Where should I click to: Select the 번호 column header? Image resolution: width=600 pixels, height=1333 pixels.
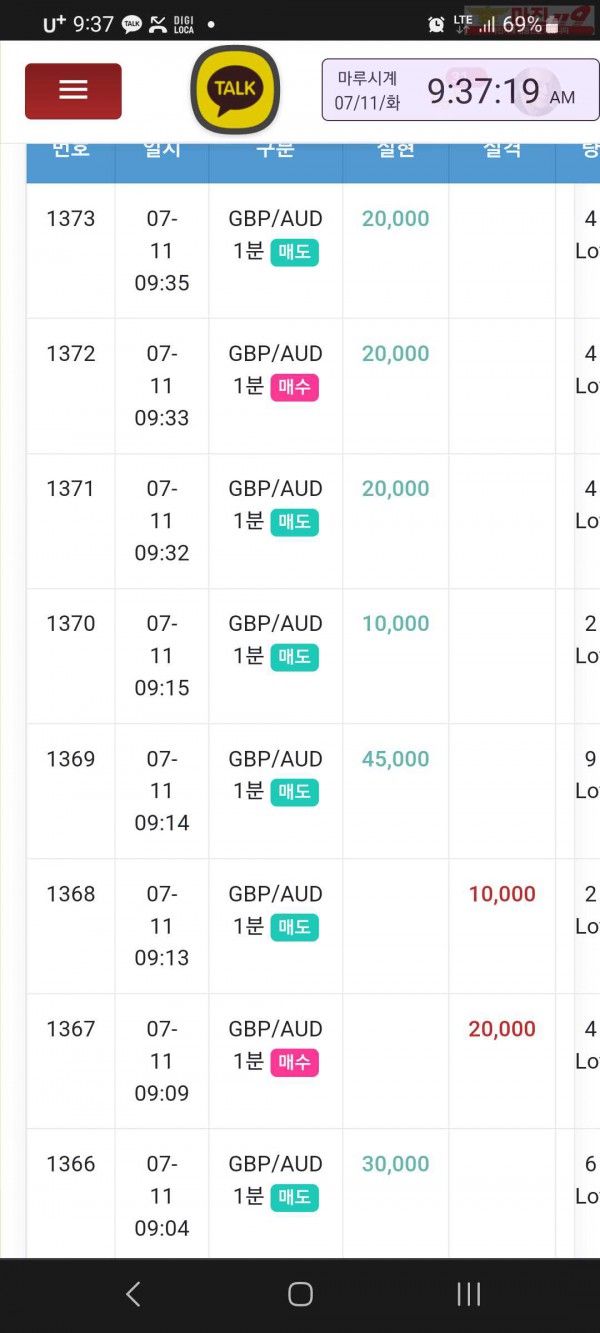tap(71, 150)
